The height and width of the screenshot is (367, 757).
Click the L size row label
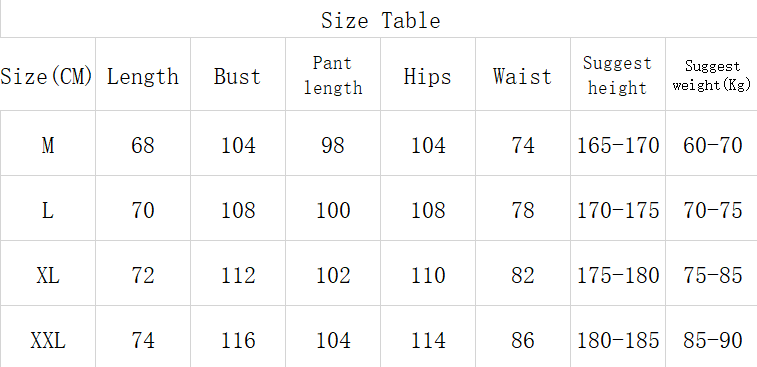point(48,210)
